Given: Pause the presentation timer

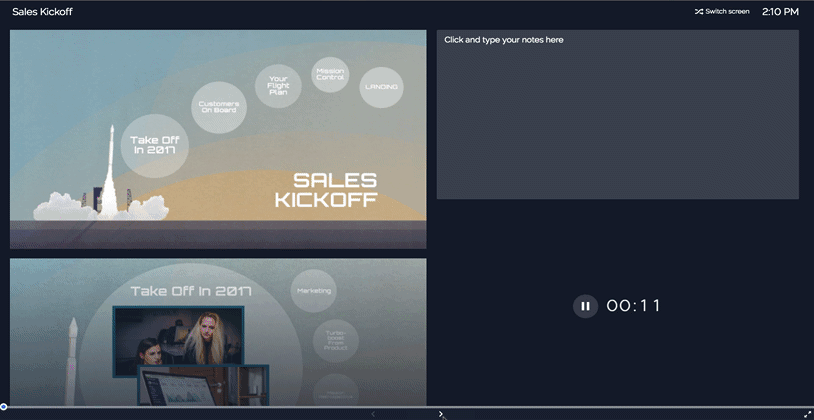Looking at the screenshot, I should point(585,306).
